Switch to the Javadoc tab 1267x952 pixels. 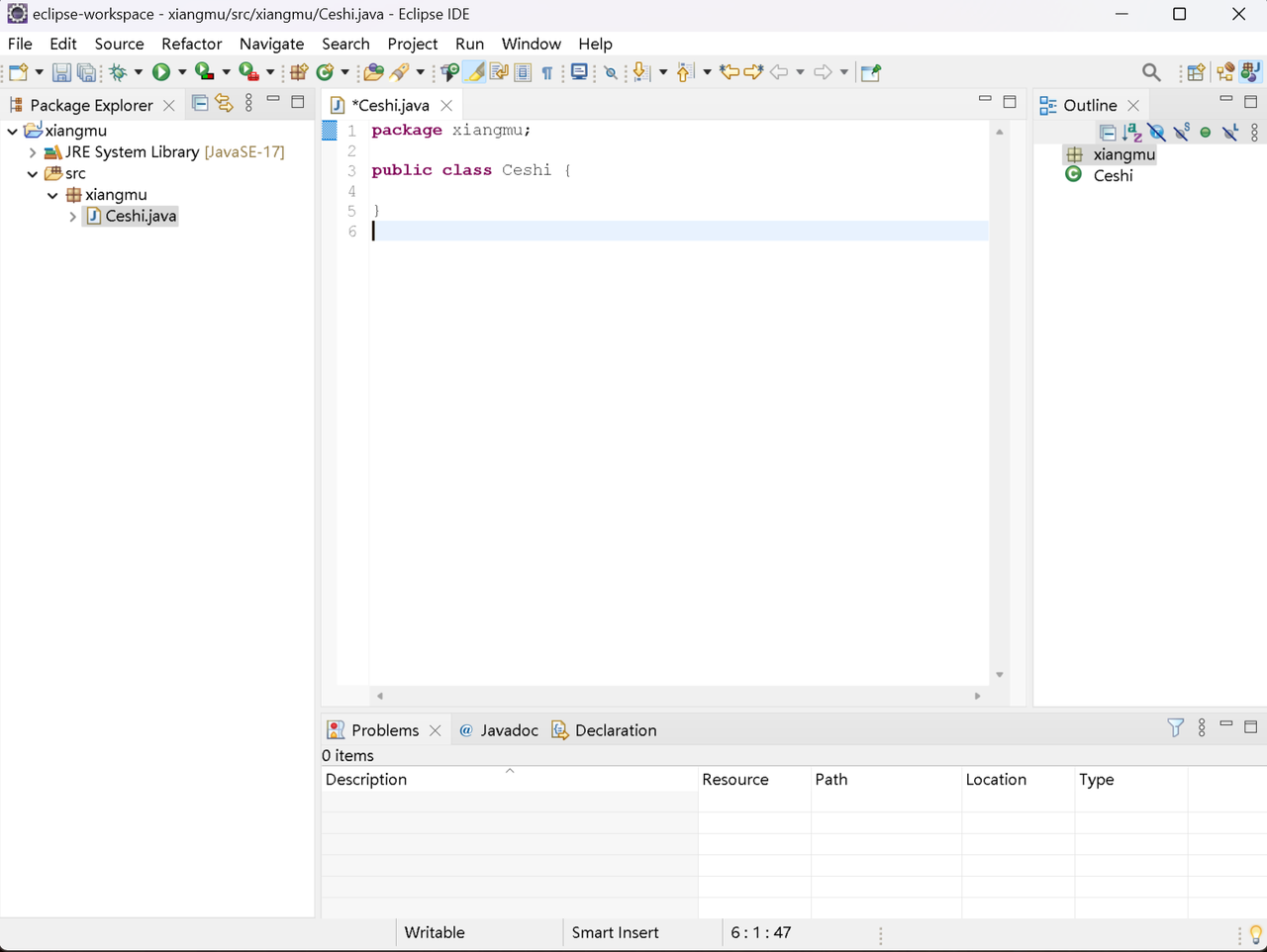coord(499,730)
